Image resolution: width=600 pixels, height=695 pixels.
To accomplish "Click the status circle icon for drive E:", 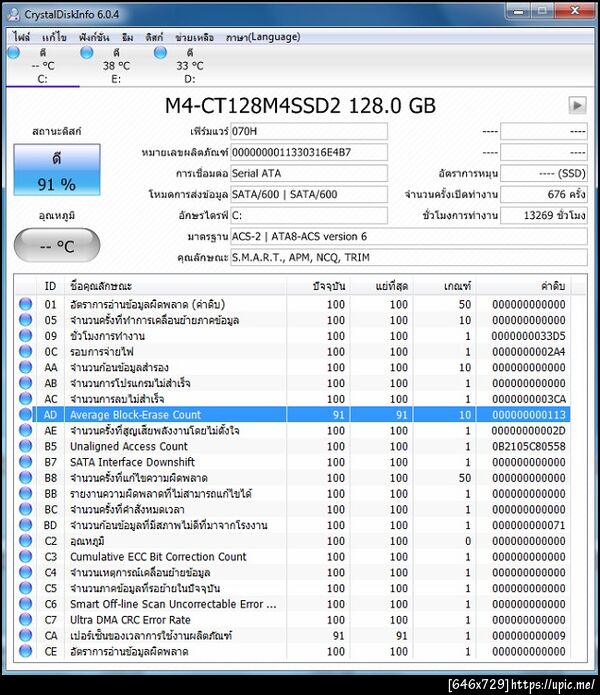I will point(87,53).
